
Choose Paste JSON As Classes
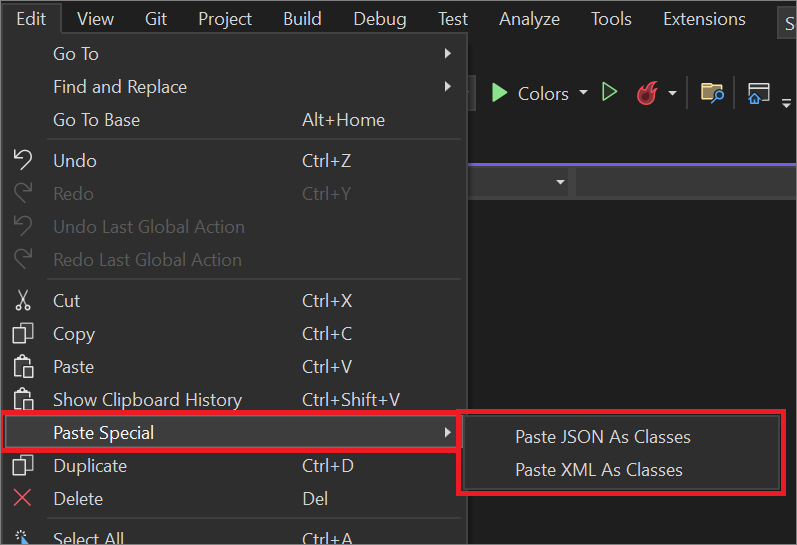point(603,437)
